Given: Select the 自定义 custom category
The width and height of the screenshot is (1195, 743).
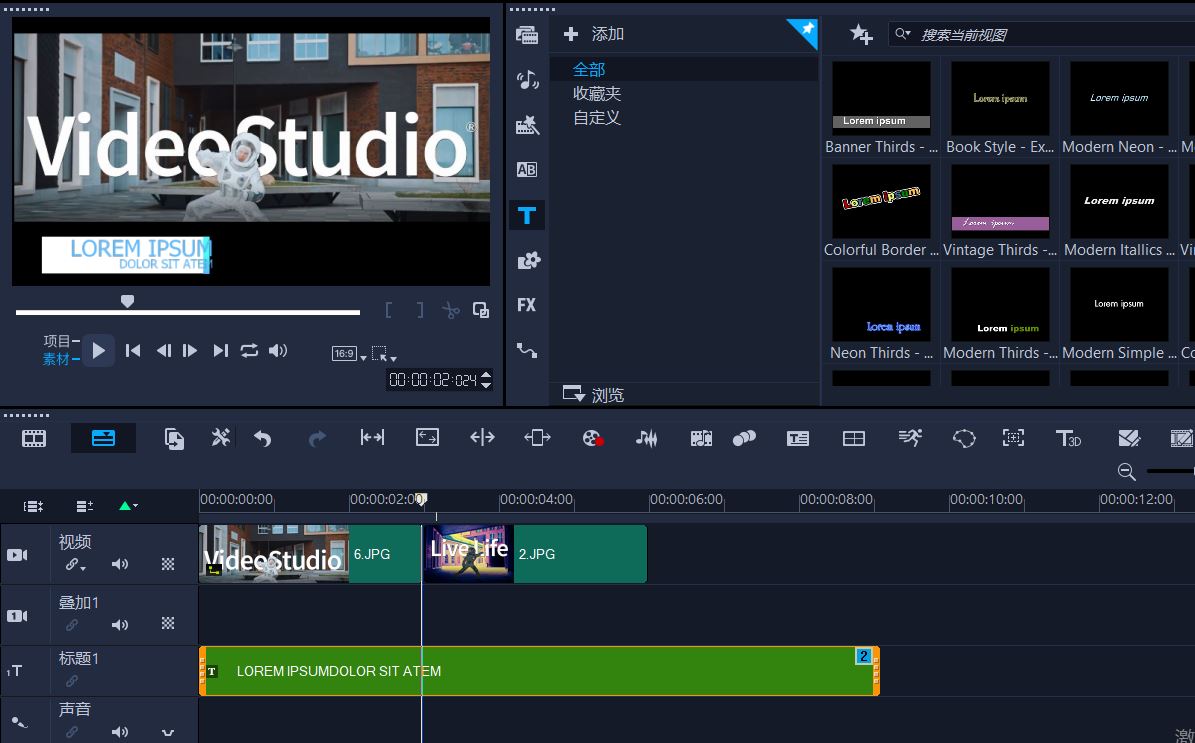Looking at the screenshot, I should point(597,118).
